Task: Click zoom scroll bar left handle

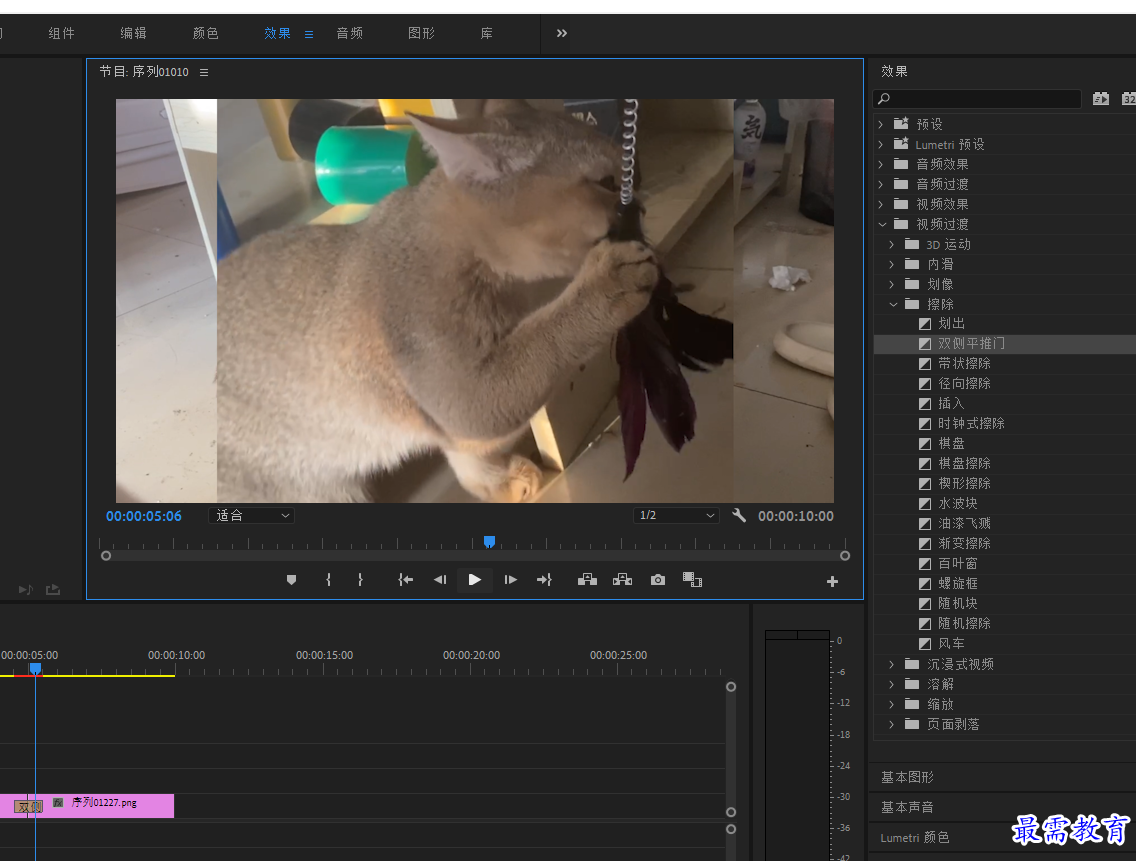Action: [x=106, y=556]
